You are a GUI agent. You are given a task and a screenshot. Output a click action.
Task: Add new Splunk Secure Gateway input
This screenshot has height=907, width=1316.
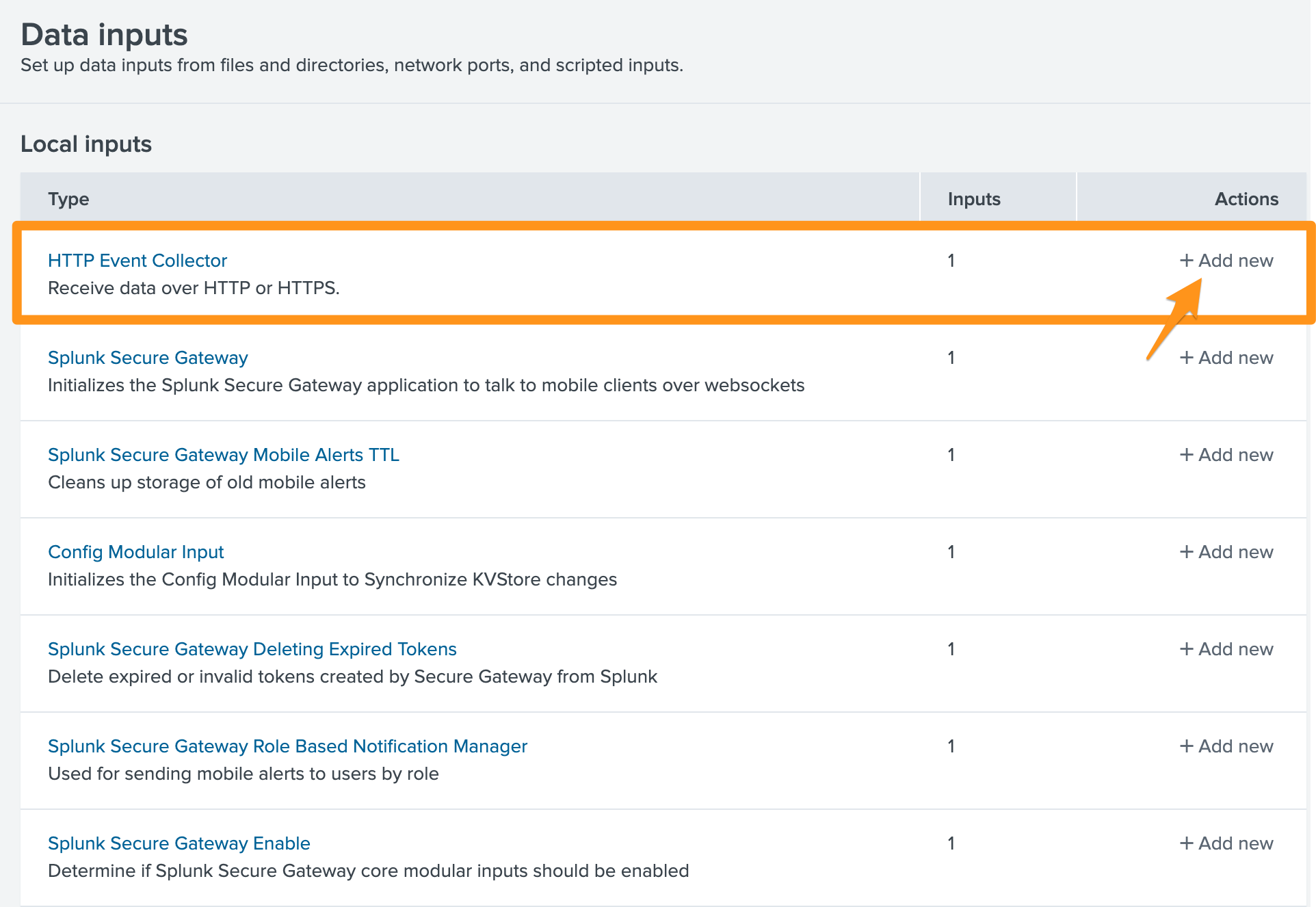point(1226,358)
